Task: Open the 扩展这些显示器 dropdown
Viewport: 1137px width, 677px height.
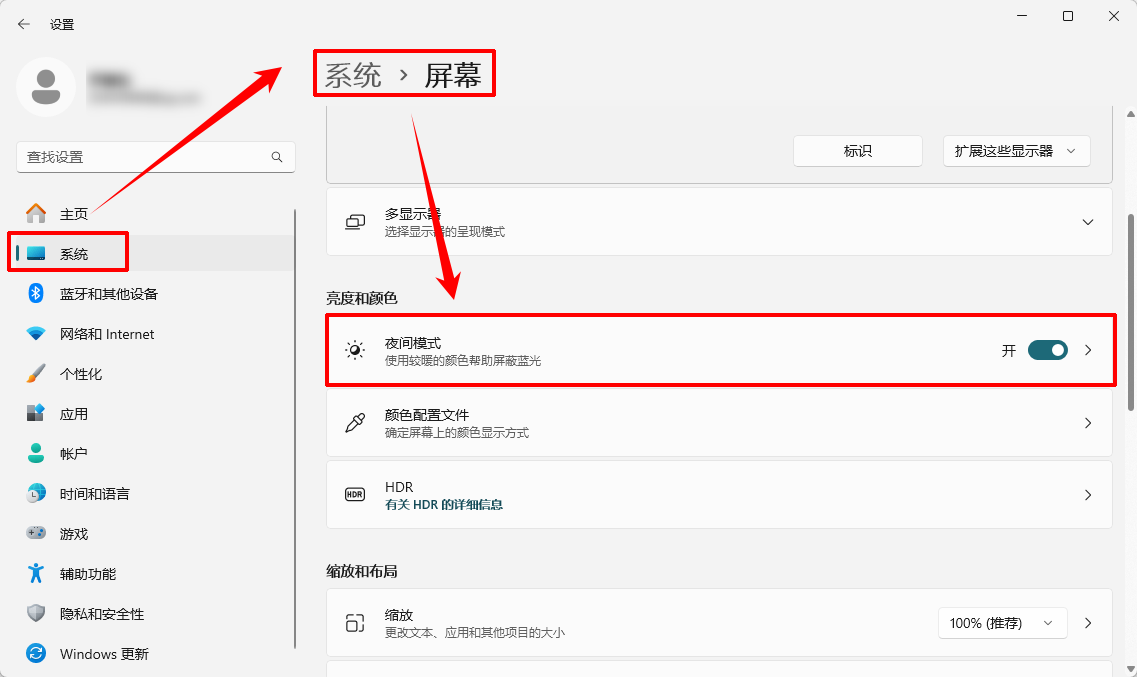Action: [1016, 151]
